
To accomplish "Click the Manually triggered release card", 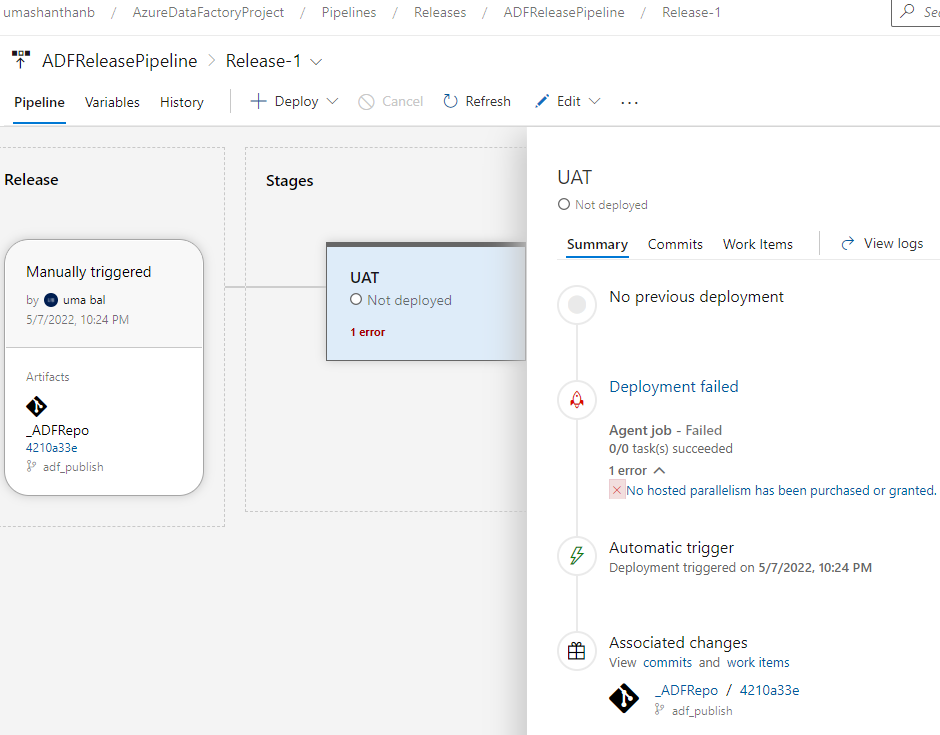I will point(104,367).
